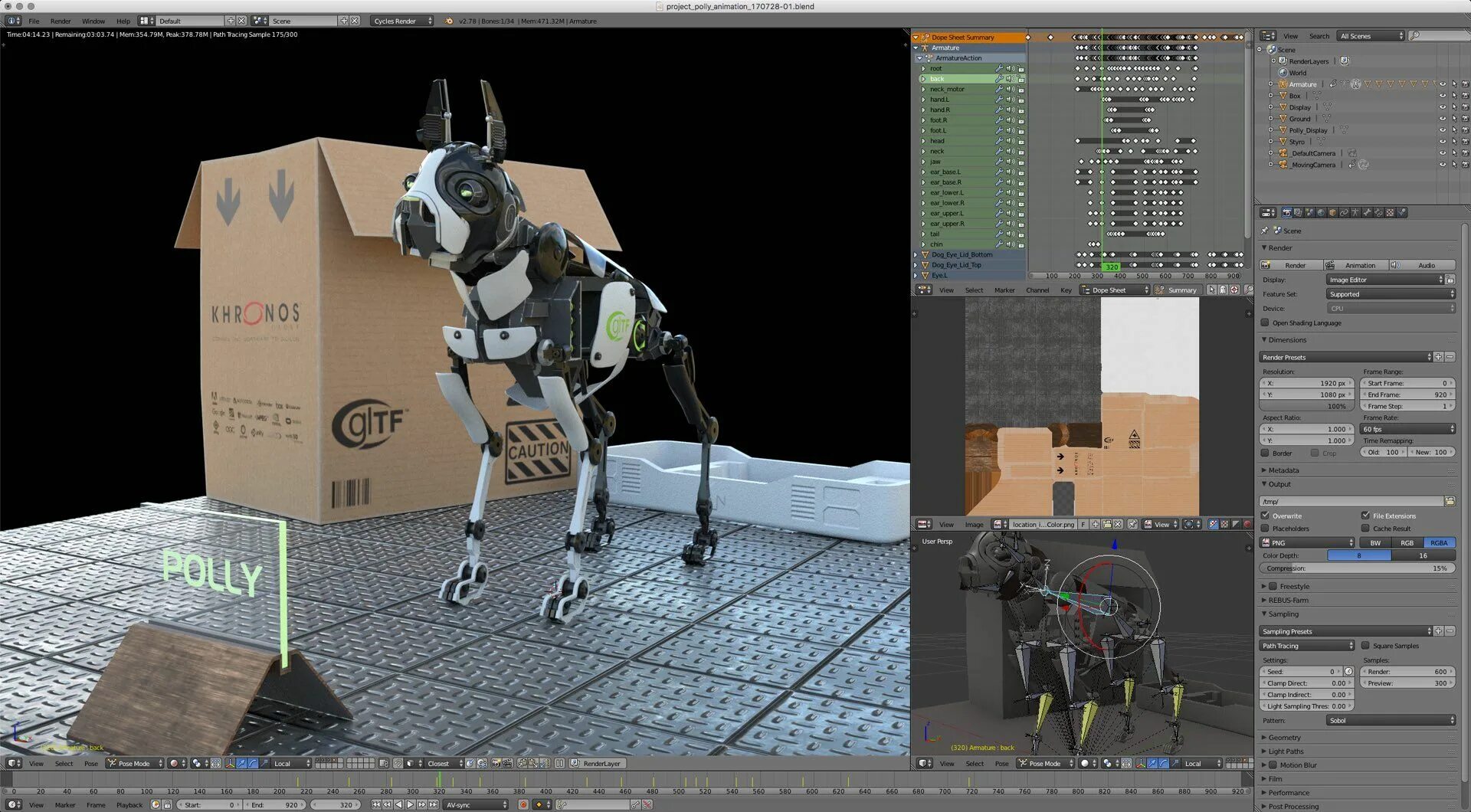Click the Animation render button

1356,265
